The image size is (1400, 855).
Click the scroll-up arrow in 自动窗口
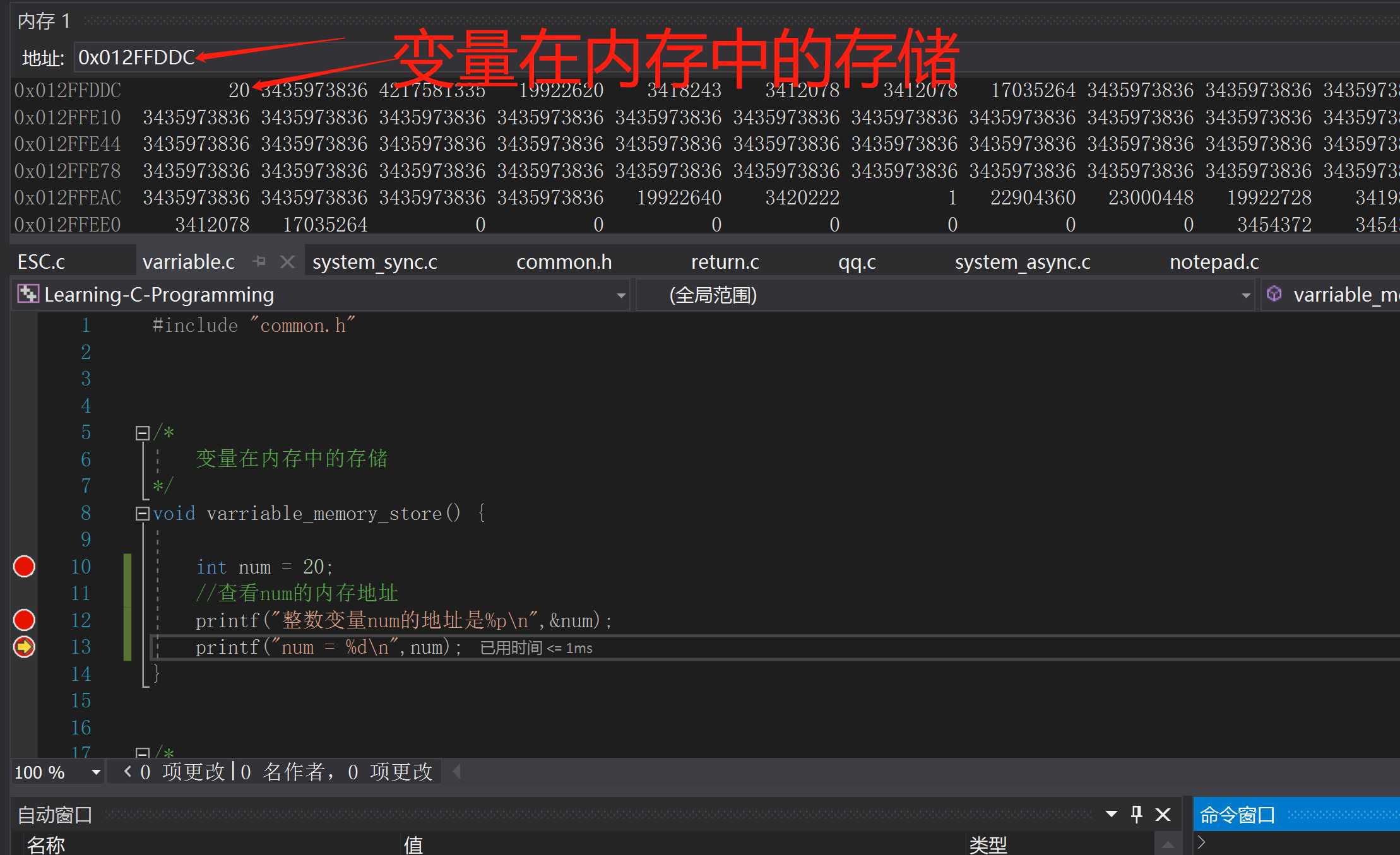point(1168,845)
